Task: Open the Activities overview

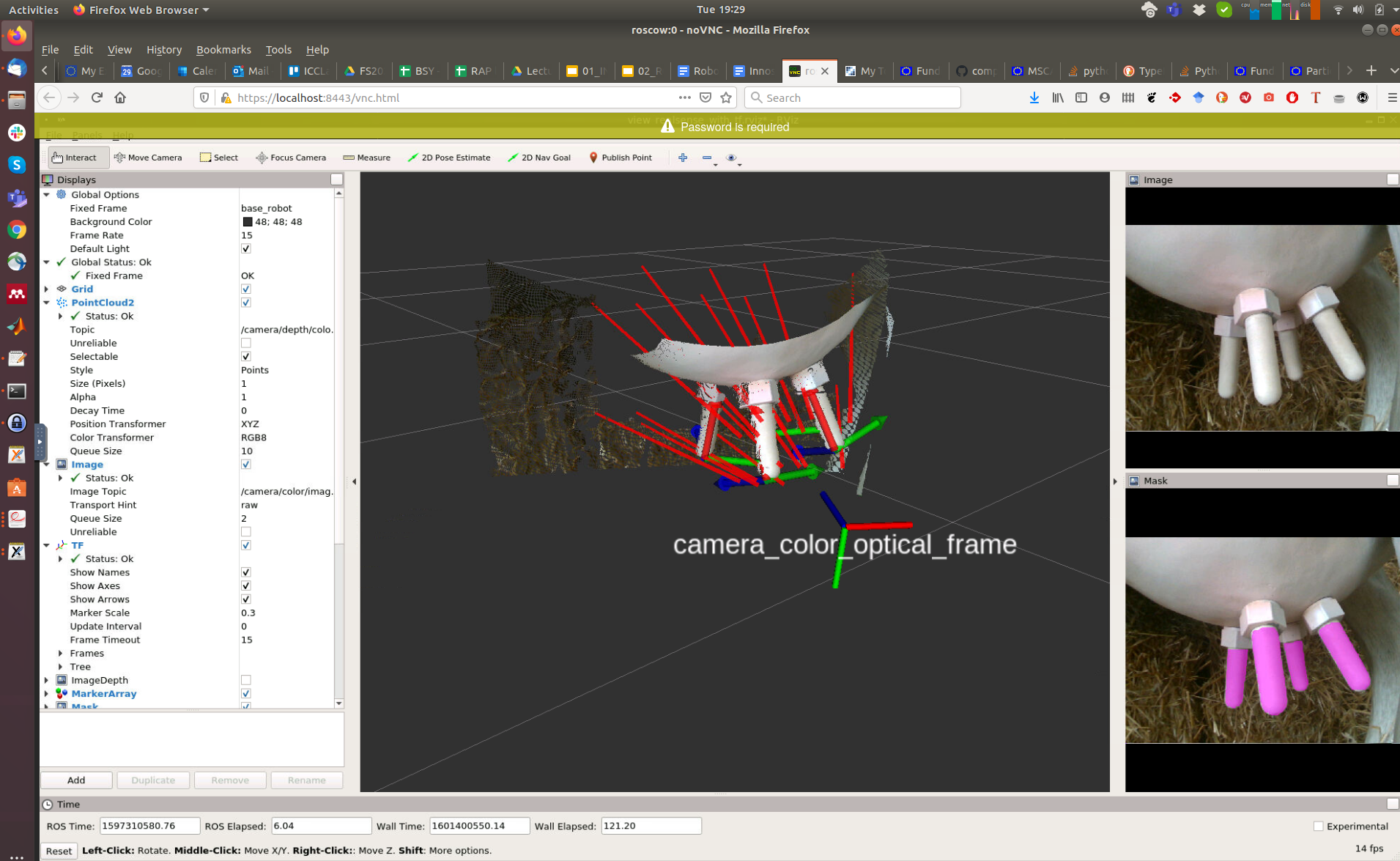Action: pyautogui.click(x=33, y=10)
